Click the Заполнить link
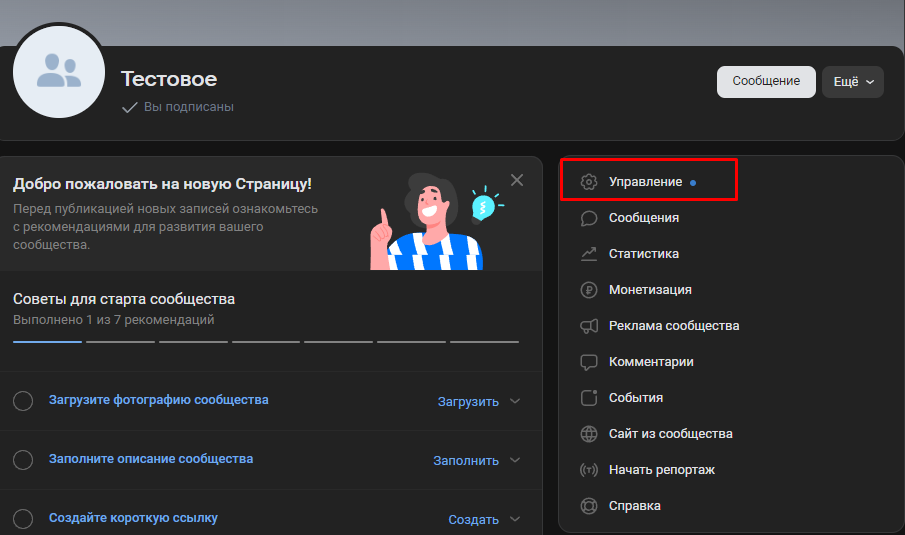 click(x=466, y=461)
